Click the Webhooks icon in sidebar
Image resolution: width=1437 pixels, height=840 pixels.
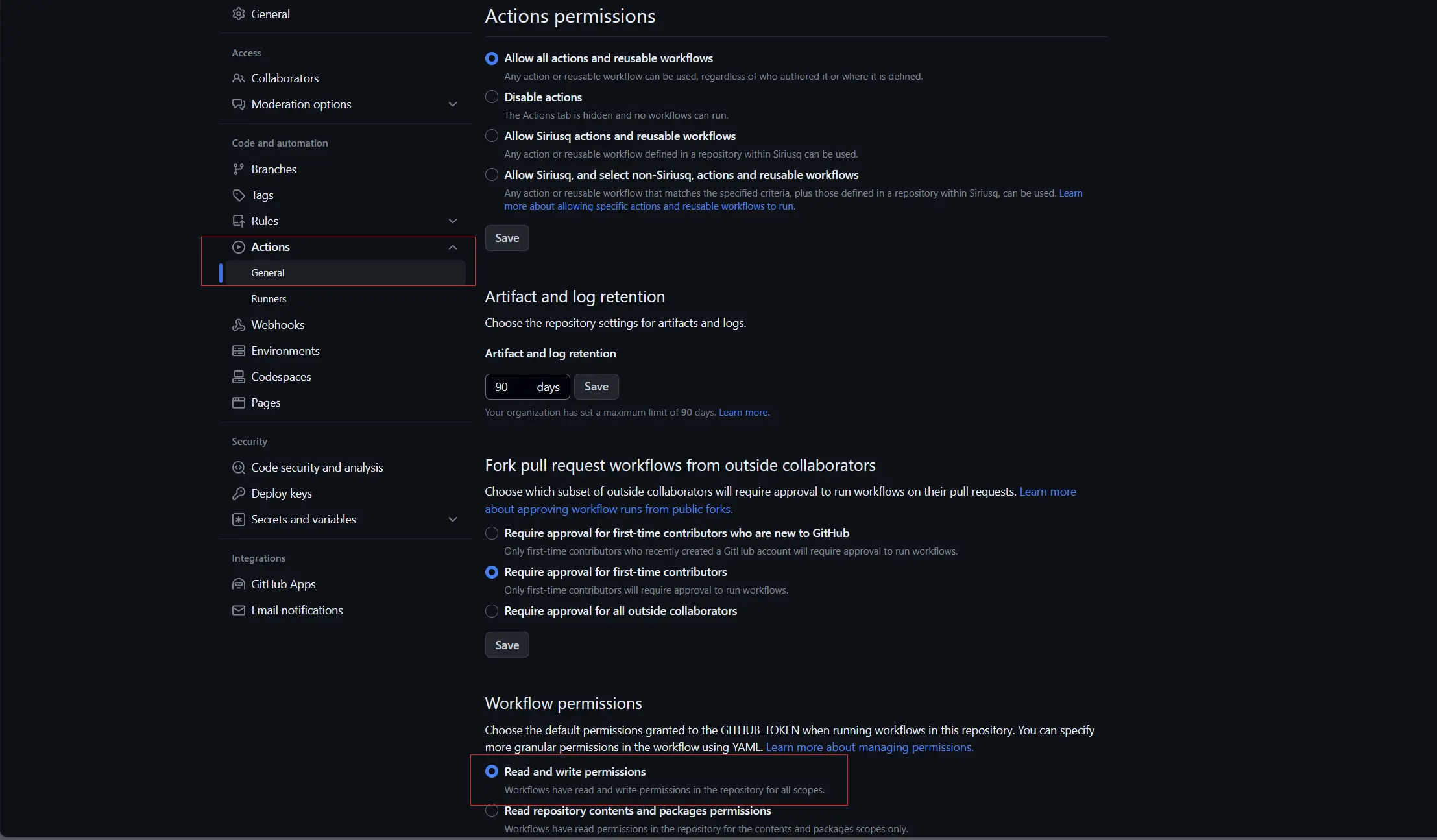click(239, 325)
